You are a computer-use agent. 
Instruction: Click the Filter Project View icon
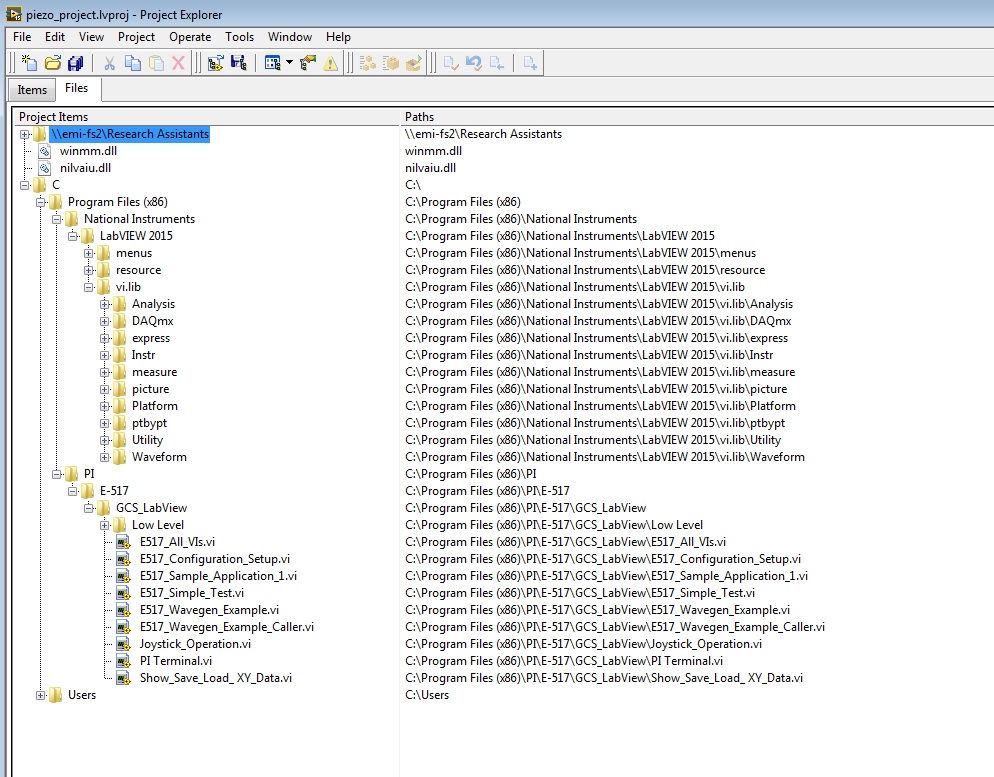tap(273, 63)
